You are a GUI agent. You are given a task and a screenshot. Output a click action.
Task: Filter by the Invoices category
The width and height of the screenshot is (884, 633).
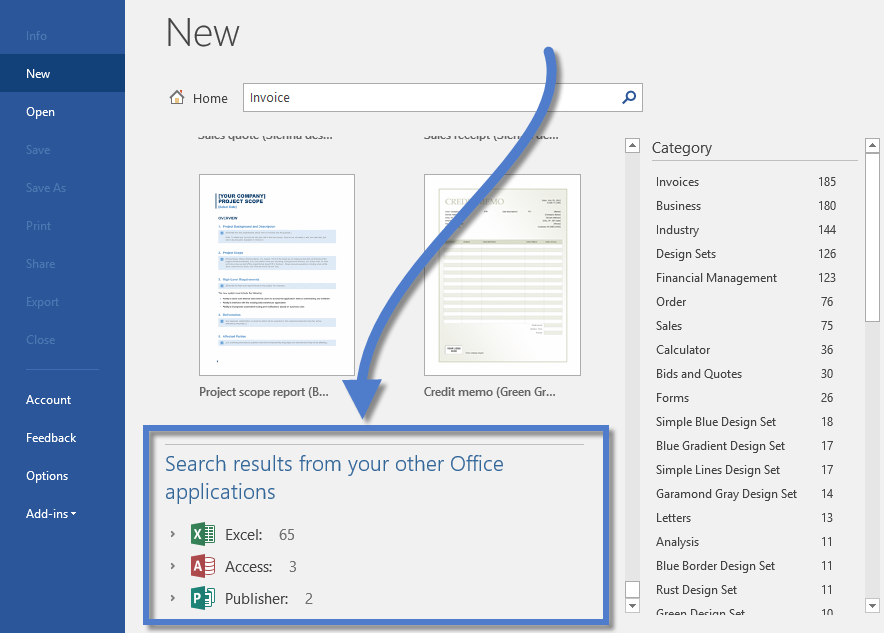coord(677,182)
